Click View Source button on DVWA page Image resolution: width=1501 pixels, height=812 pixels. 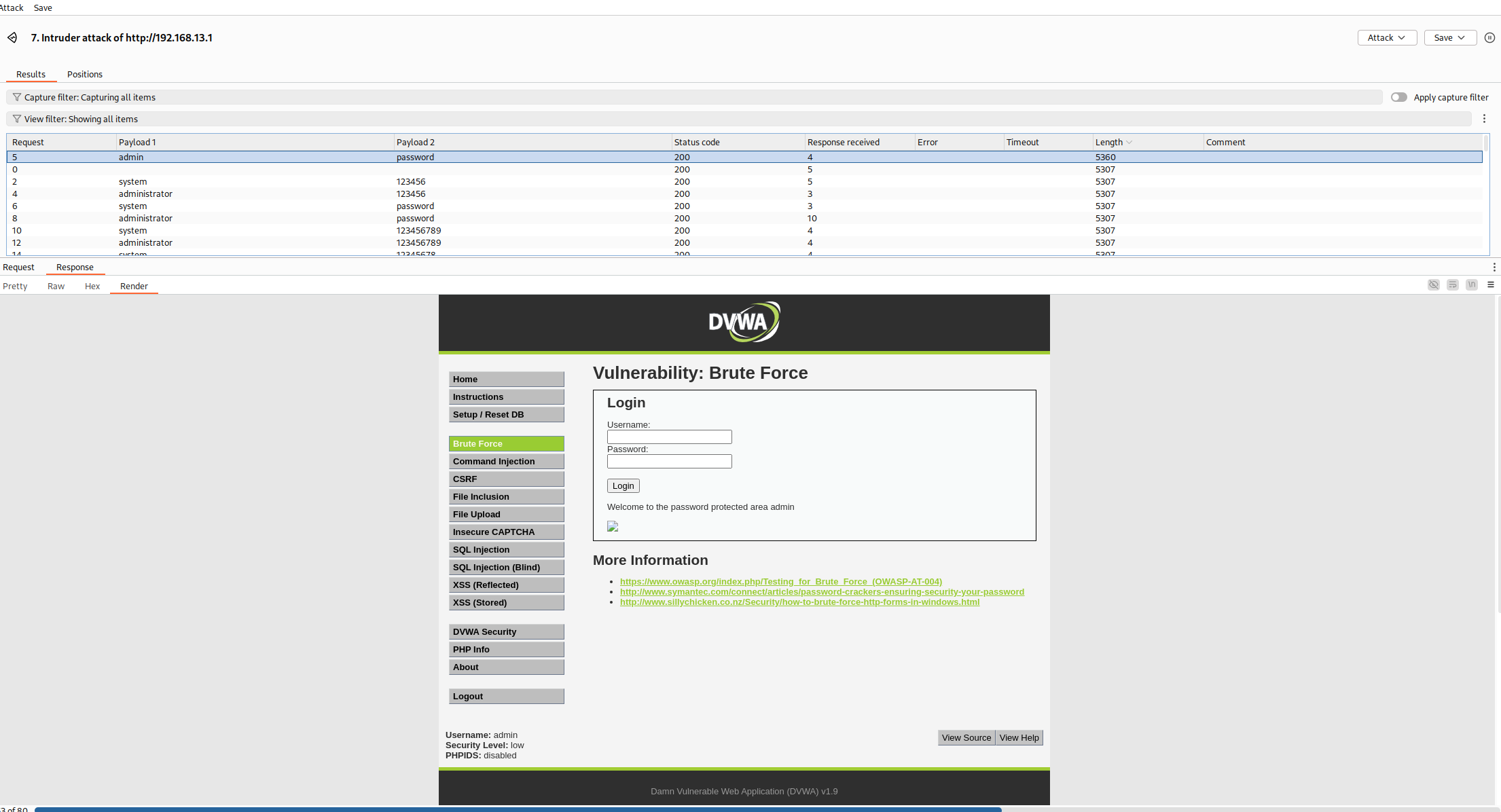pyautogui.click(x=966, y=737)
